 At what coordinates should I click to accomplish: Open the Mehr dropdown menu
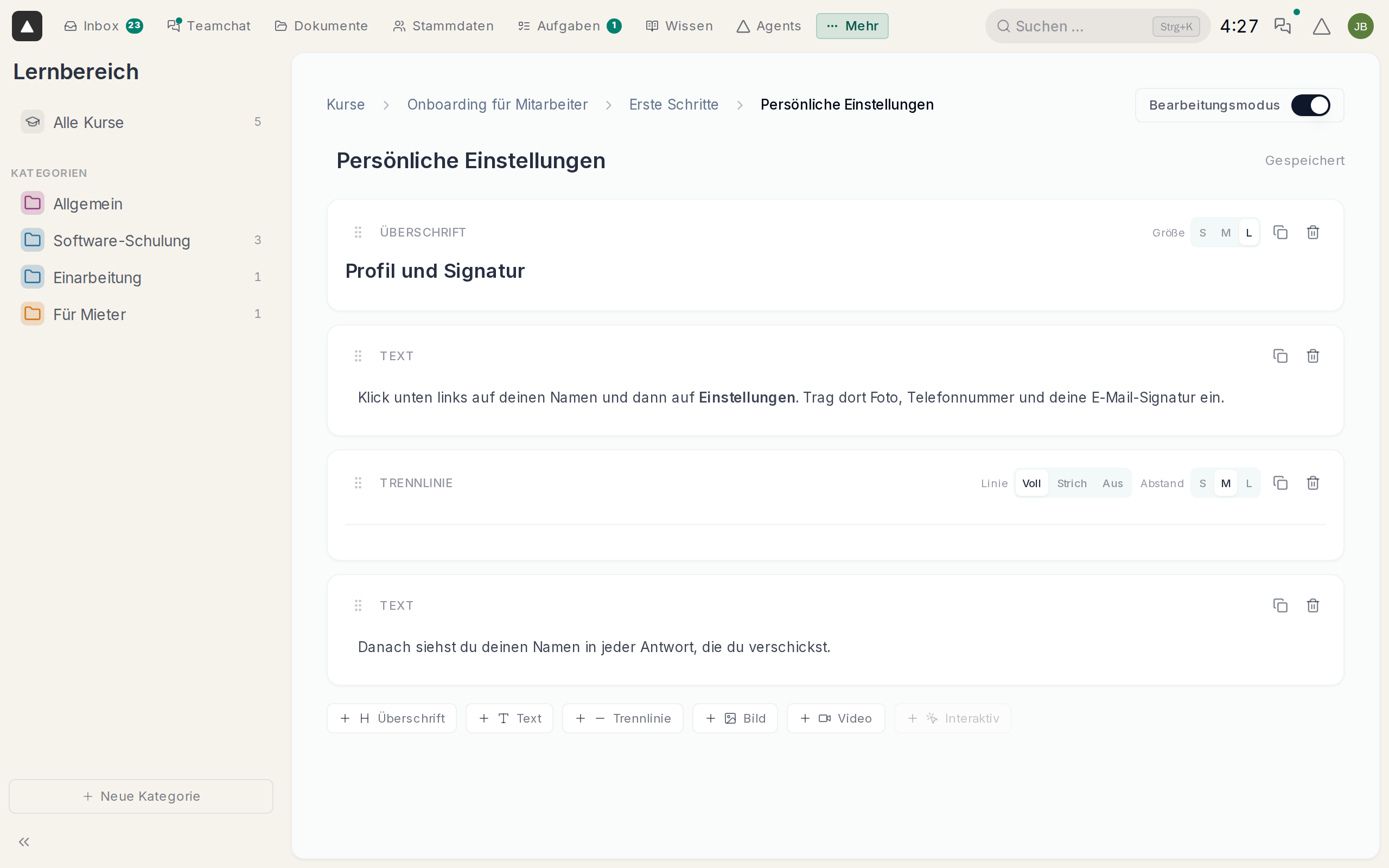[852, 26]
